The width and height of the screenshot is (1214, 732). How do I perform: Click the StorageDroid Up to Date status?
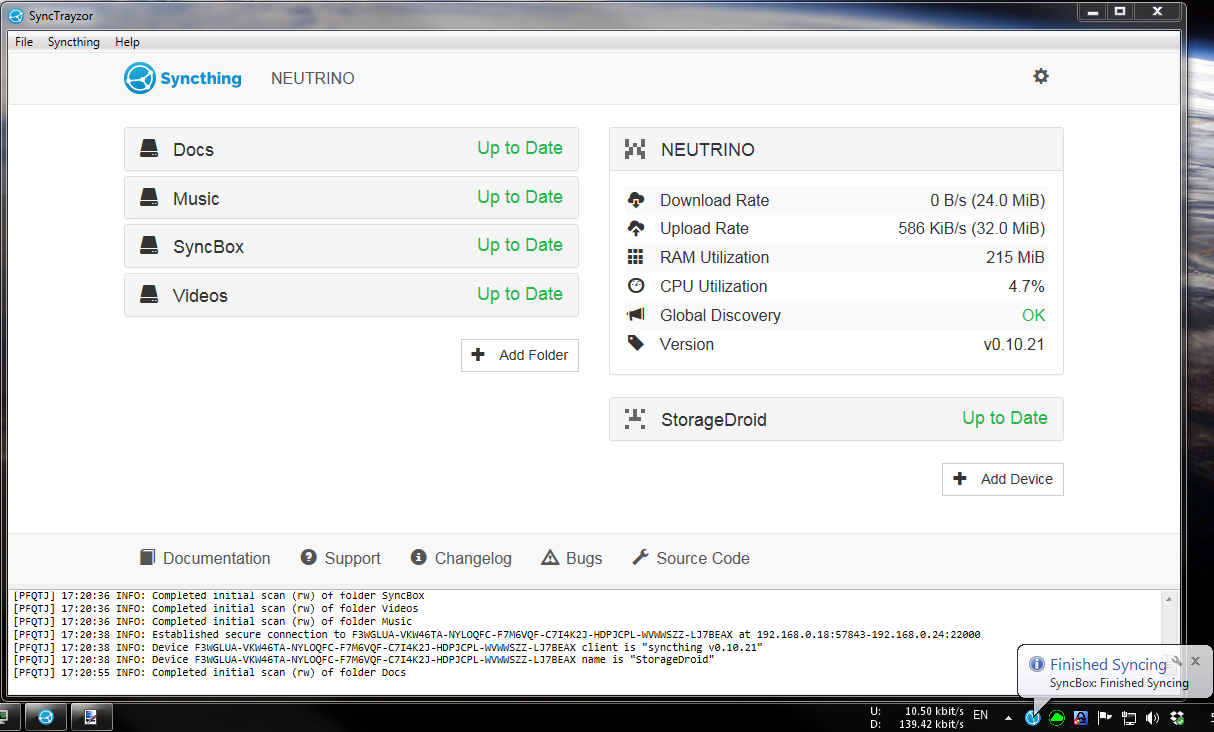coord(1005,418)
